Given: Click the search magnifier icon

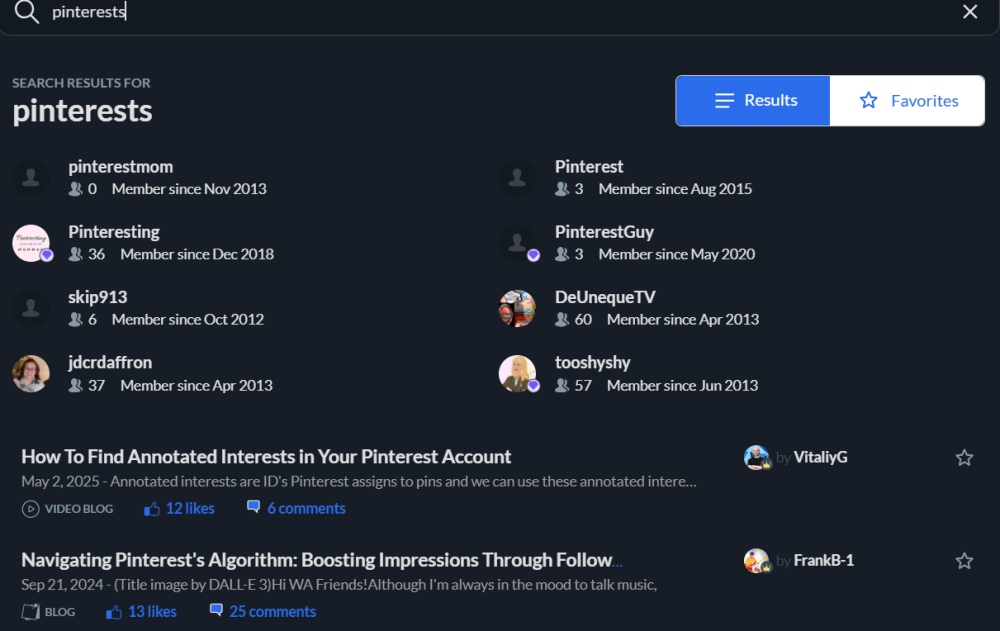Looking at the screenshot, I should click(x=24, y=12).
